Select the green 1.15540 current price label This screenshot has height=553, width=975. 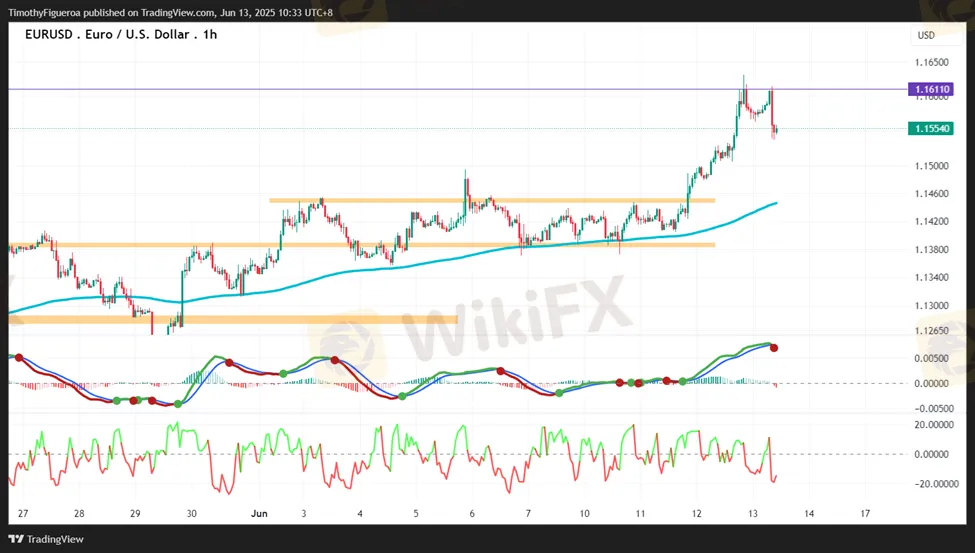coord(930,129)
